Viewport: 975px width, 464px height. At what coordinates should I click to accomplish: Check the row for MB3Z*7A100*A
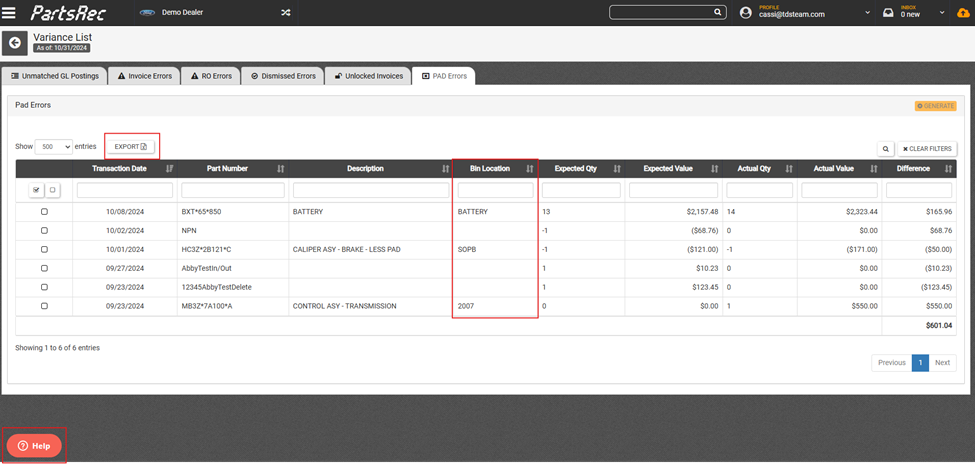pos(44,306)
